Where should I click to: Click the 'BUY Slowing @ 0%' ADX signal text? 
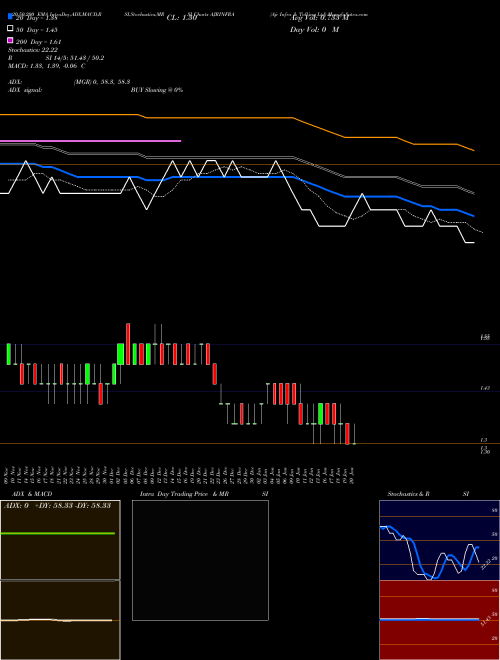tap(157, 90)
